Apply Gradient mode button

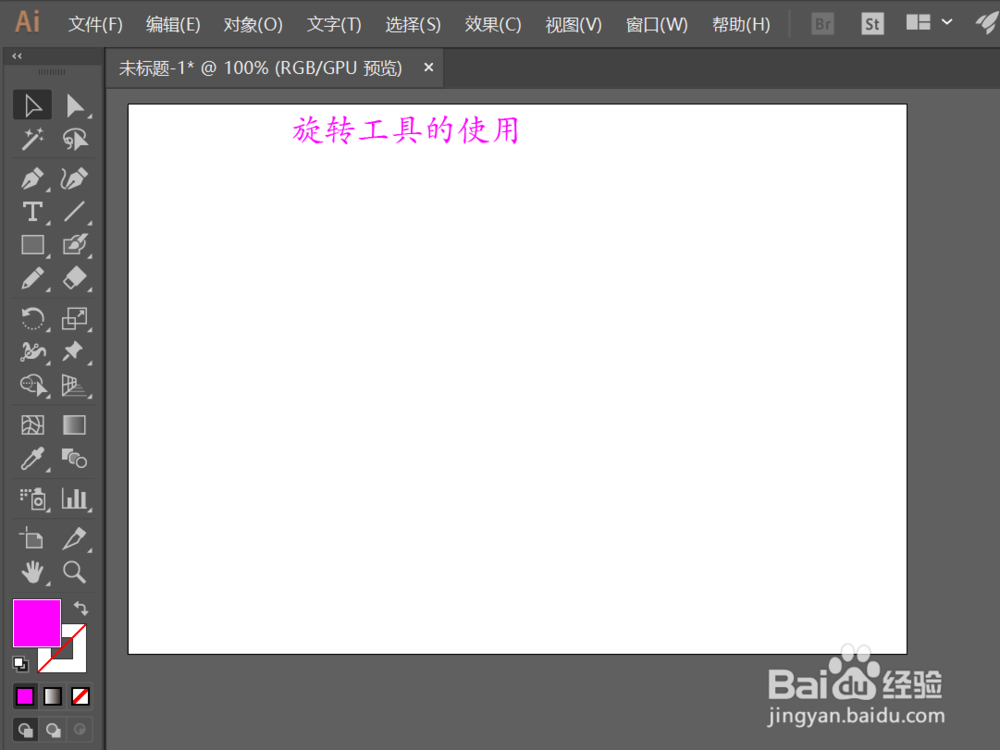[x=52, y=696]
